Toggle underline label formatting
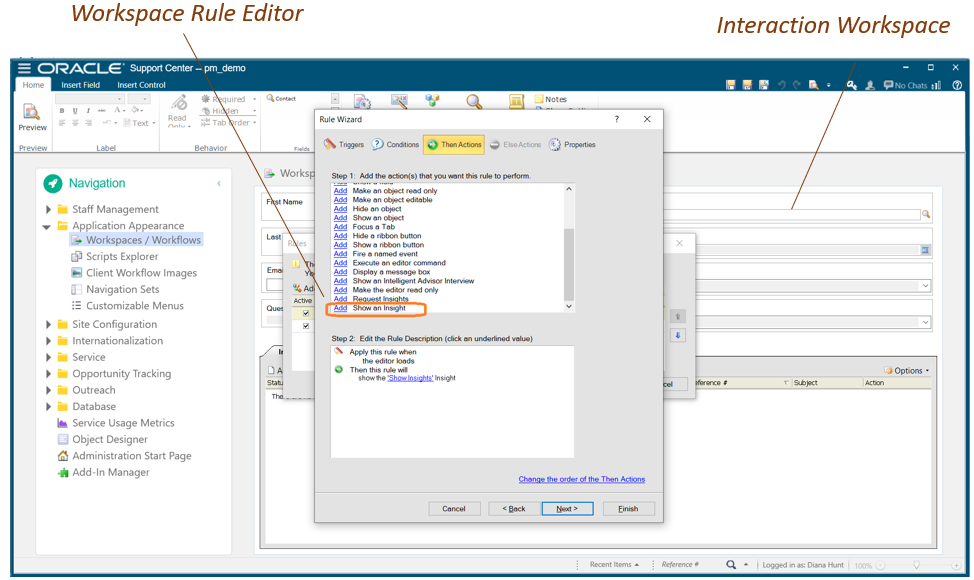Screen dimensions: 974x580 pyautogui.click(x=75, y=111)
